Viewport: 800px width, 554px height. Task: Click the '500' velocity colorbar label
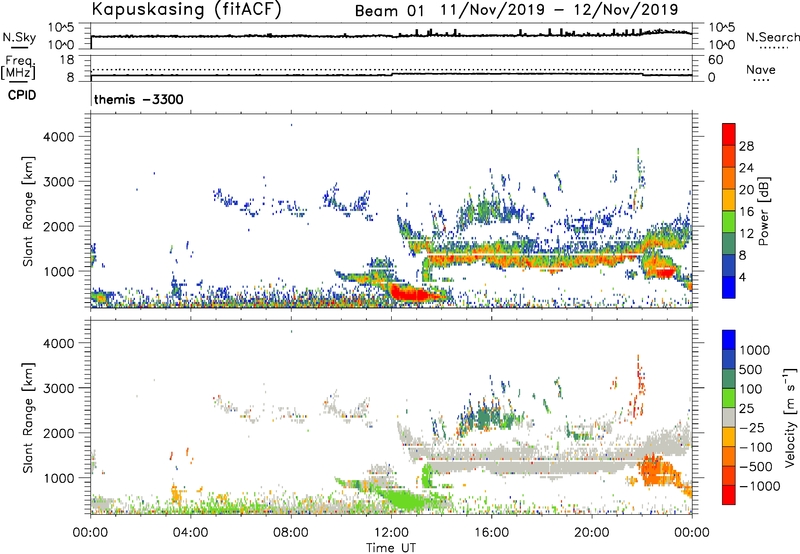click(x=751, y=370)
